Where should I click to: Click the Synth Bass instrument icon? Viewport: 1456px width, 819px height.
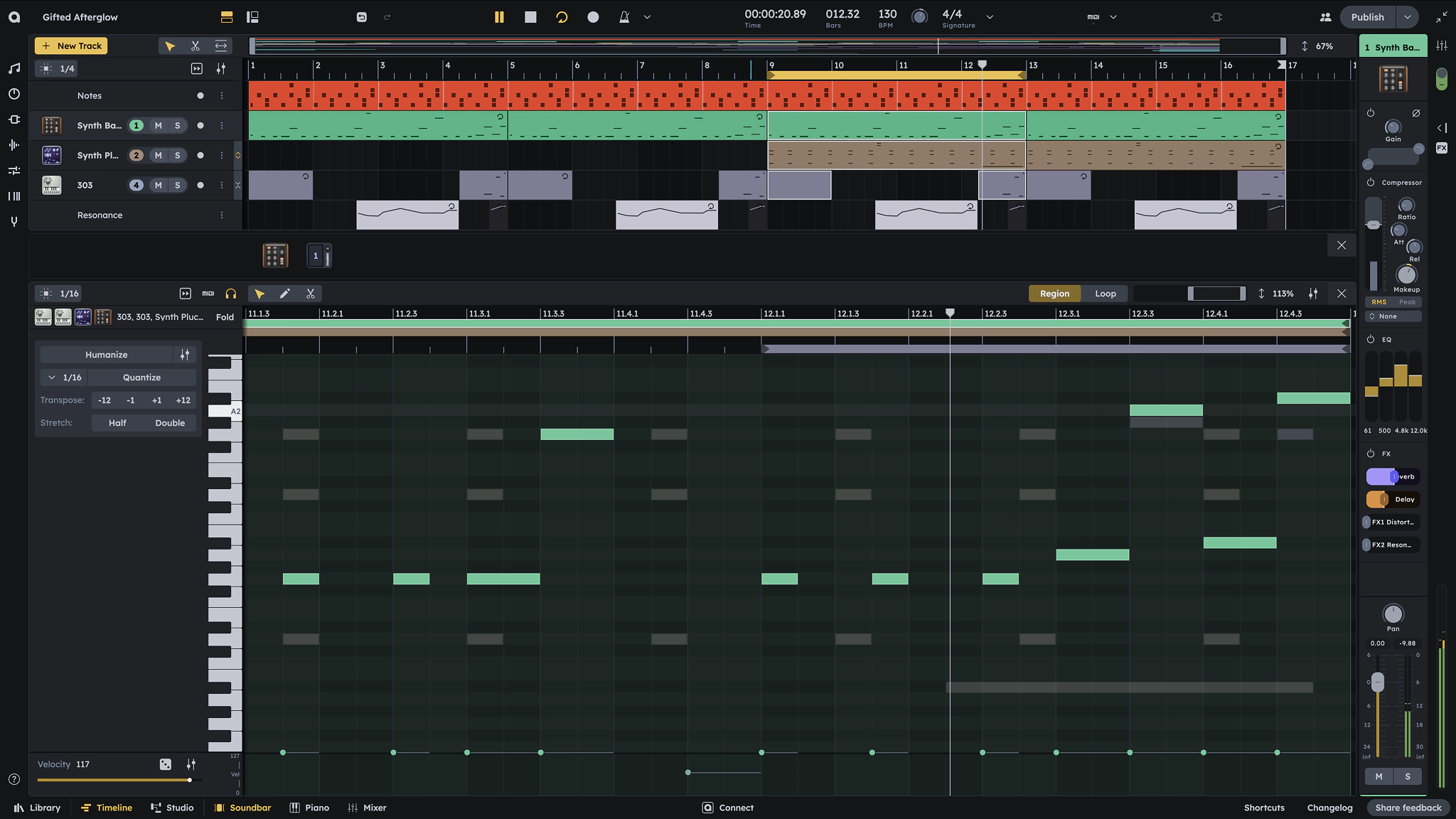pos(51,125)
